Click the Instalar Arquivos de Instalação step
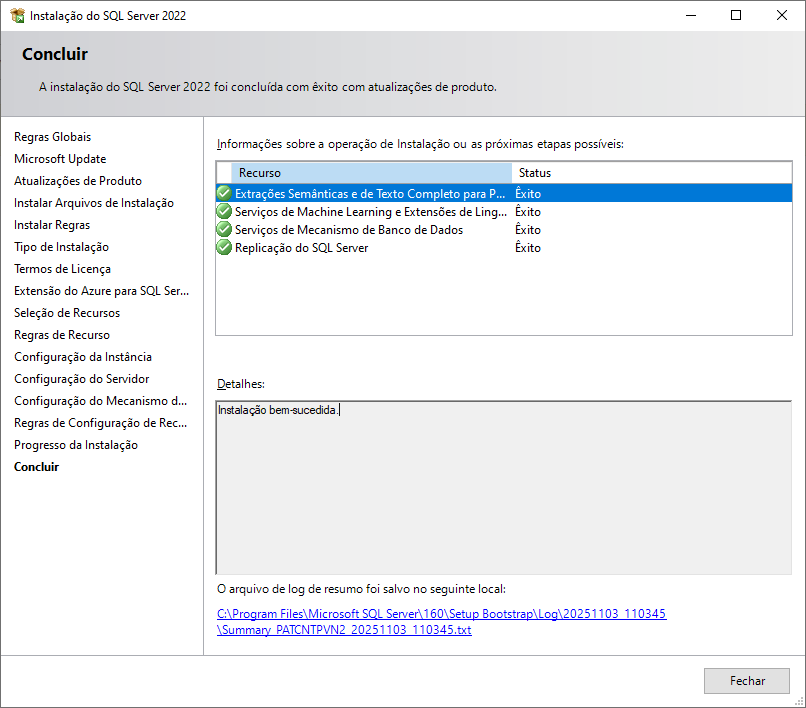 click(94, 203)
